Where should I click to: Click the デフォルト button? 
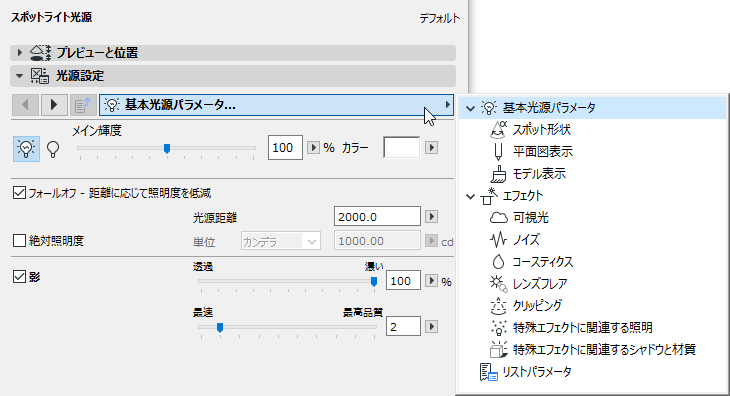coord(439,18)
